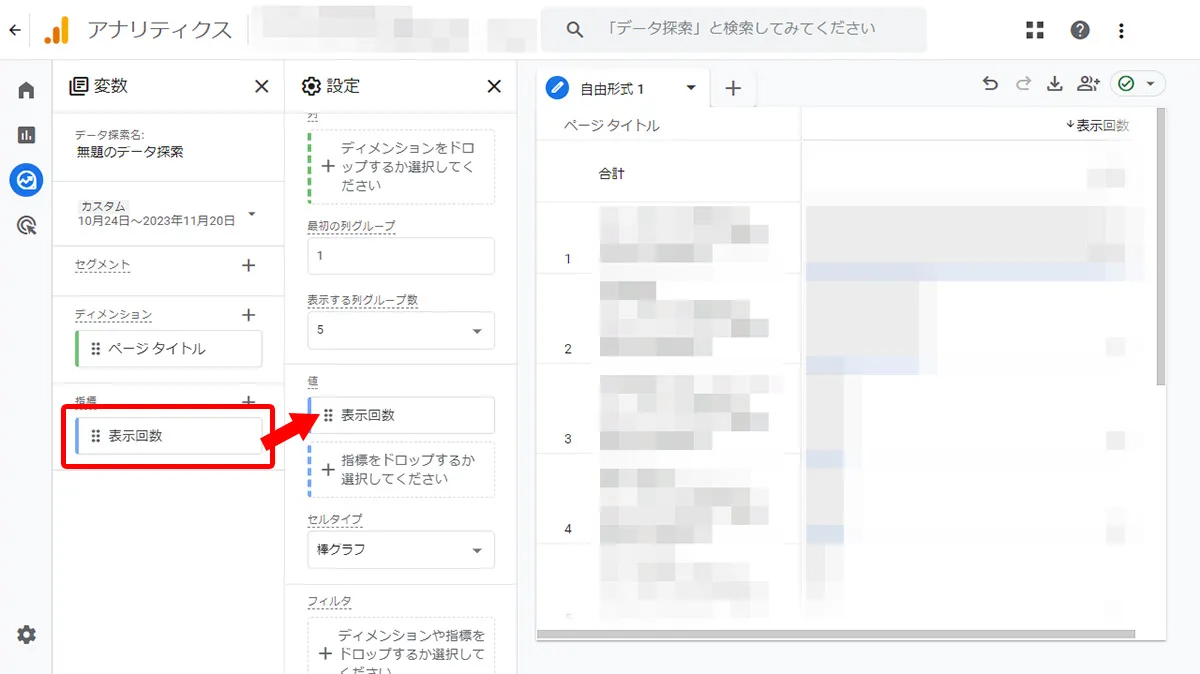Download the exploration data
Viewport: 1200px width, 674px height.
point(1055,84)
